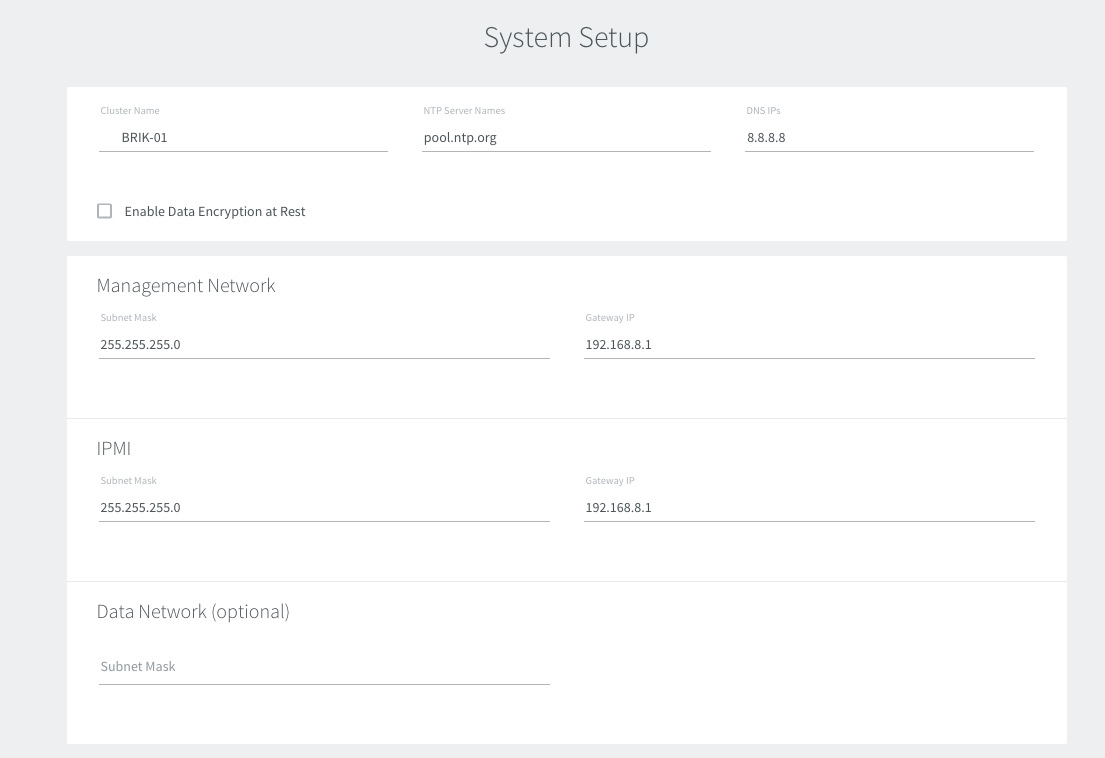
Task: Click Management Network Subnet Mask field
Action: coord(323,344)
